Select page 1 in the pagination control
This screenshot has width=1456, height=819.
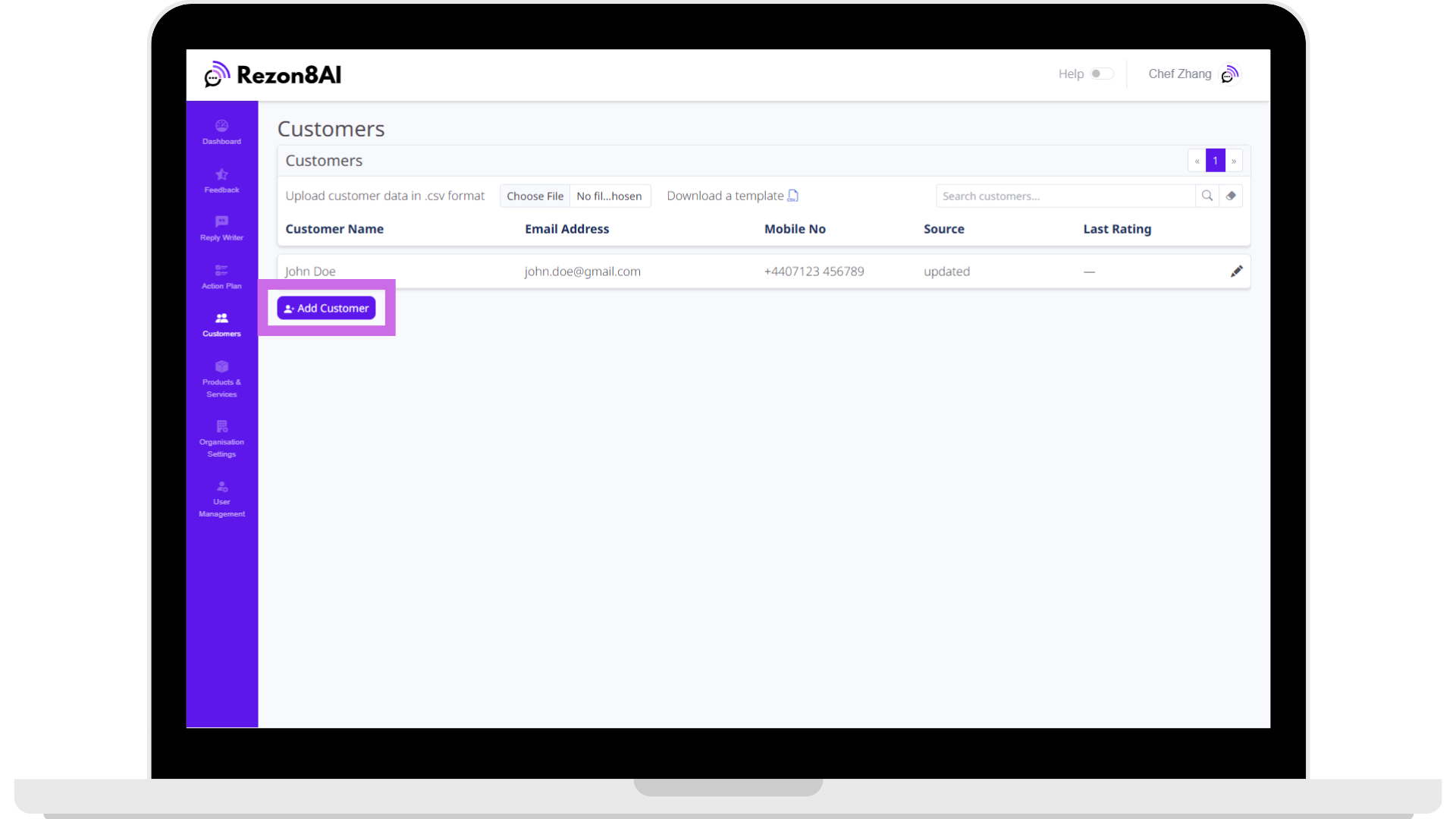click(x=1215, y=160)
